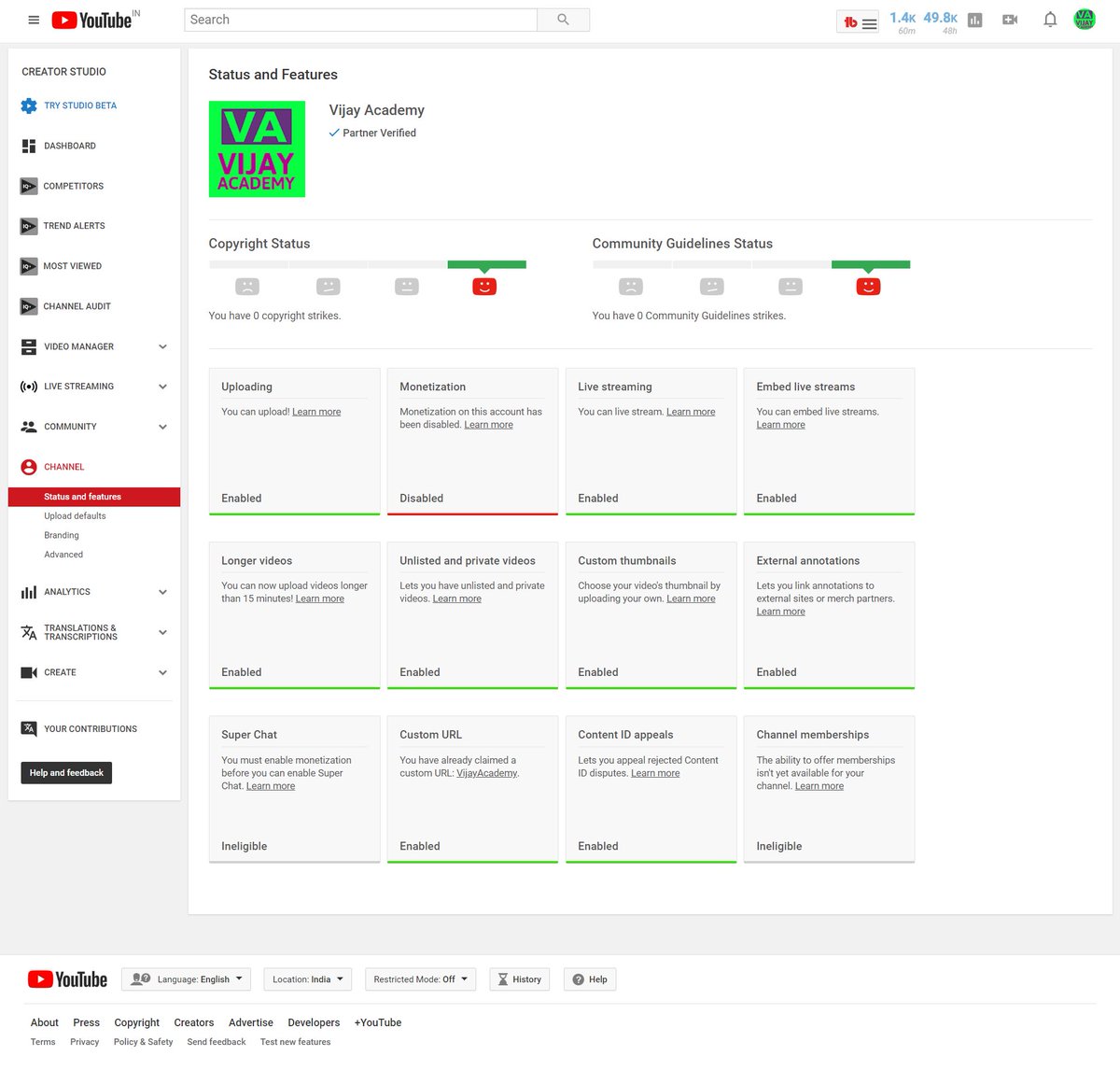
Task: Click the Search input field
Action: [361, 20]
